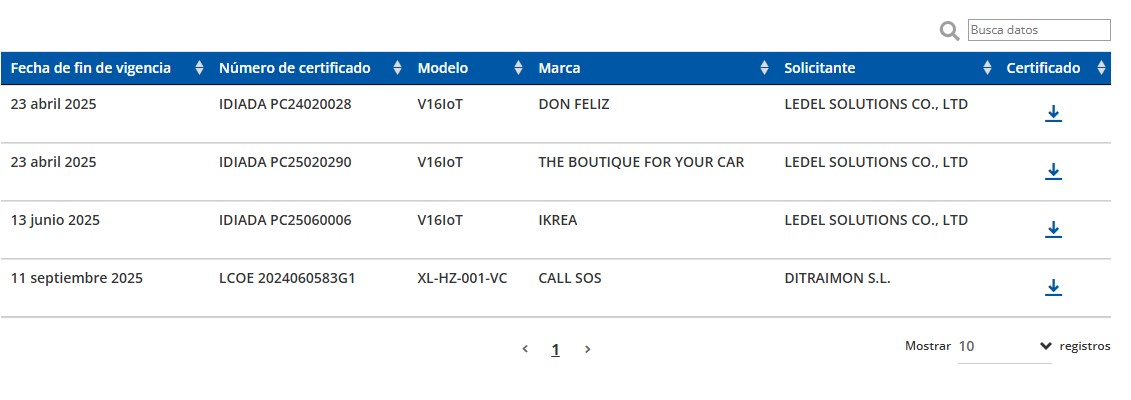The height and width of the screenshot is (400, 1131).
Task: Sort by Certificado column arrows
Action: pos(1101,68)
